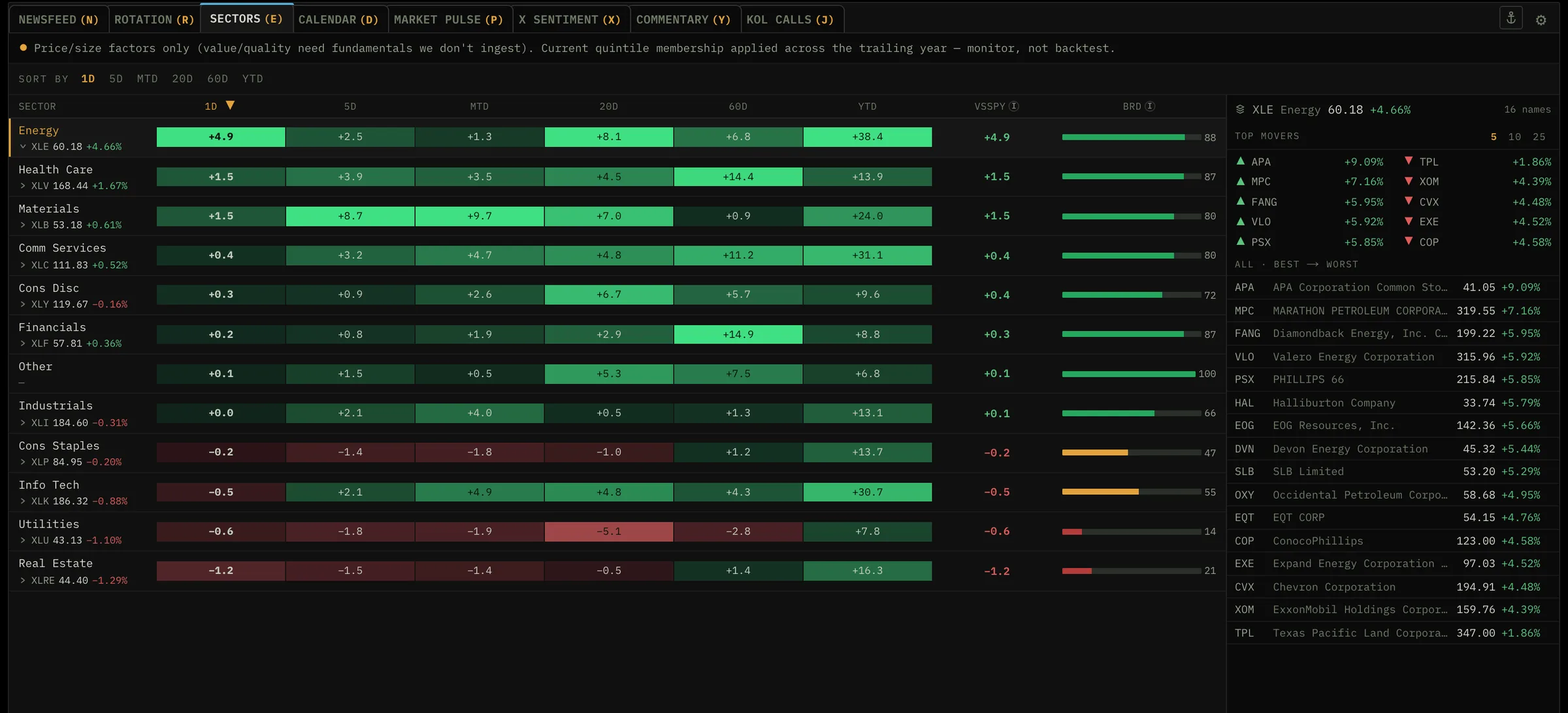Click the 60D column header
The height and width of the screenshot is (713, 1568).
(x=738, y=106)
